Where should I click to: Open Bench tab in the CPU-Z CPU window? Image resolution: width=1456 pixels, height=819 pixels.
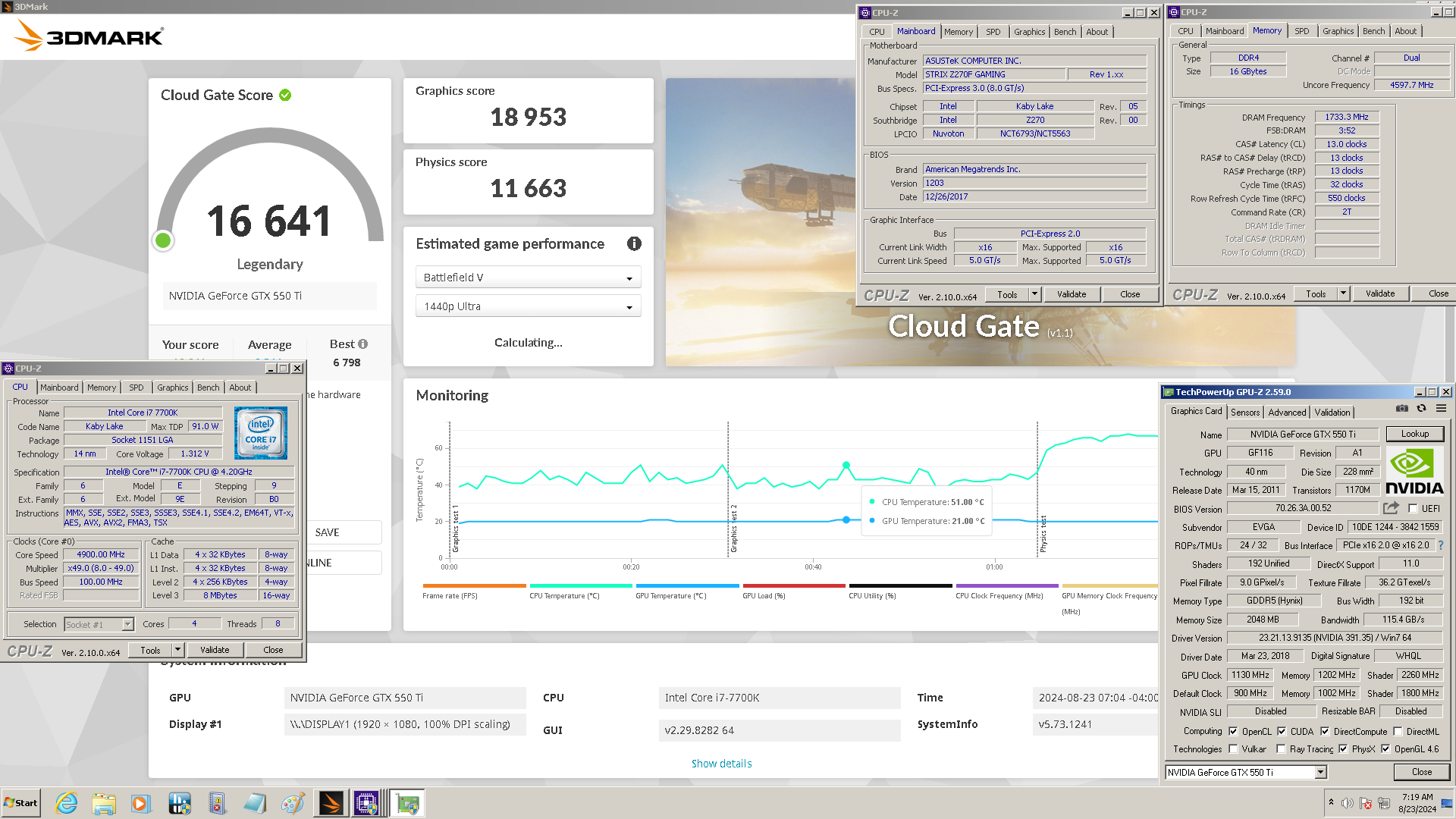click(x=208, y=388)
